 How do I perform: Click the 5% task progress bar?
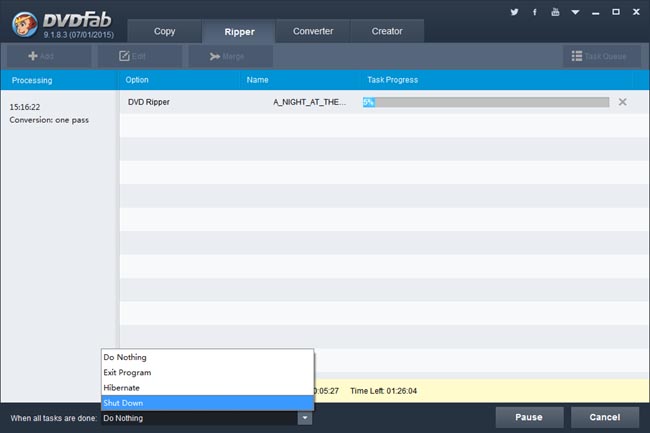coord(486,102)
